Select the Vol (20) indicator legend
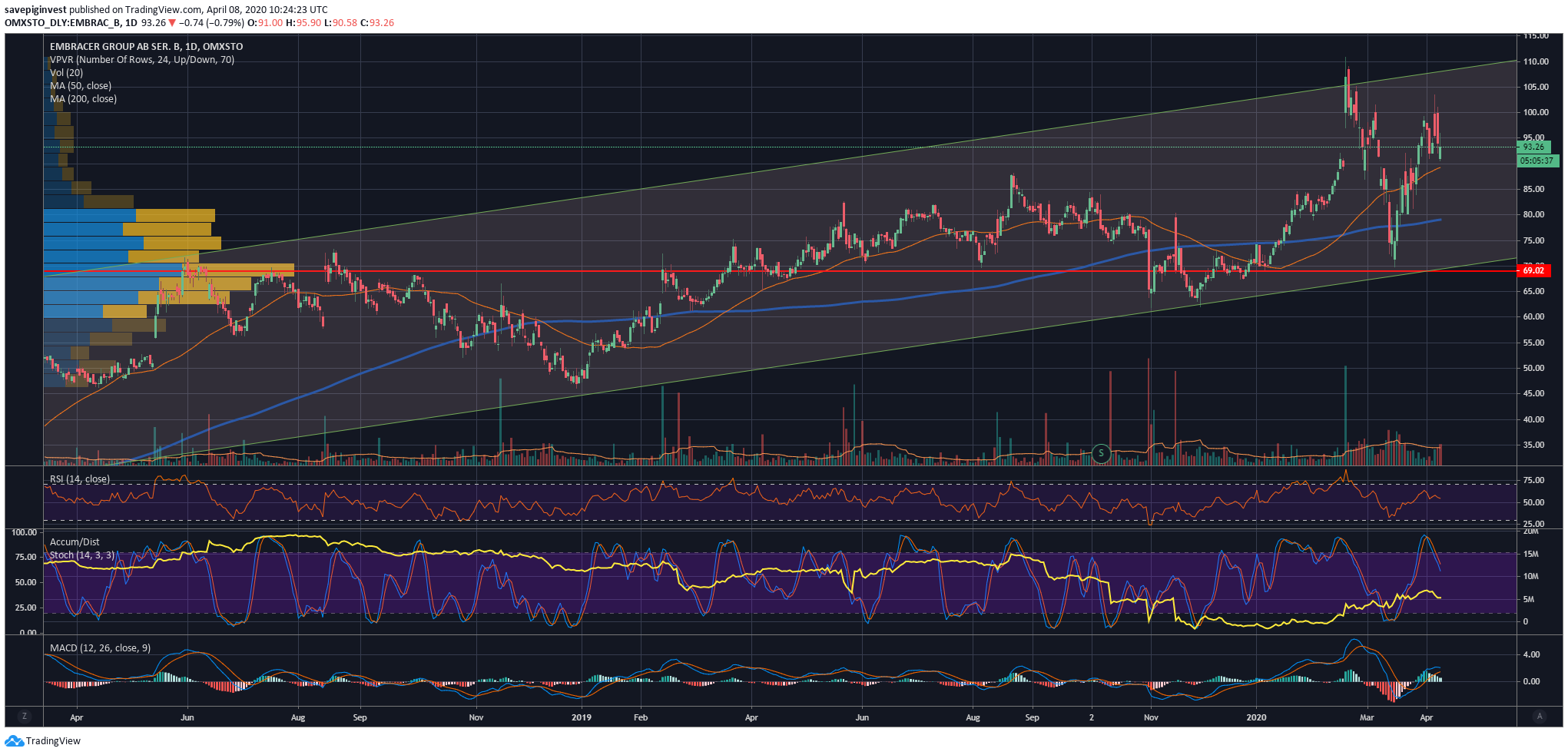 [x=66, y=73]
